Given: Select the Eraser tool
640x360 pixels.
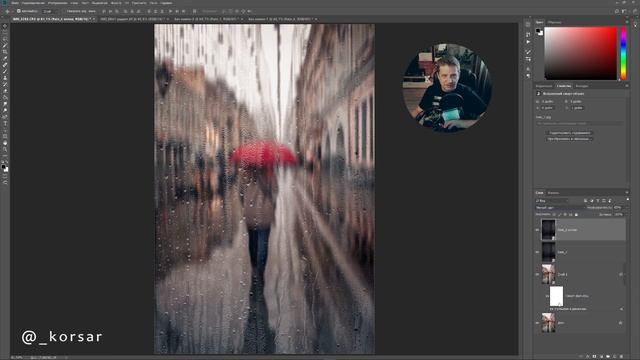Looking at the screenshot, I should point(5,91).
